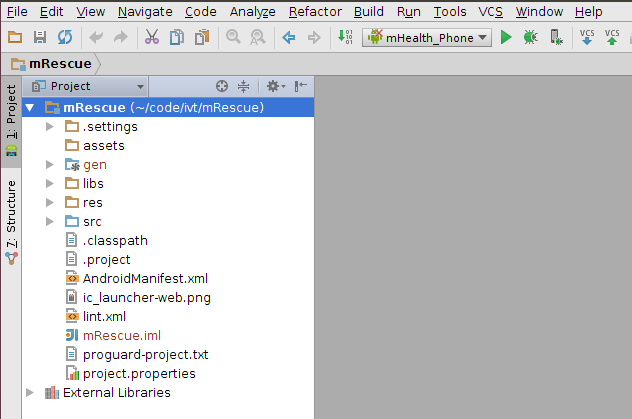The height and width of the screenshot is (419, 632).
Task: Select the project.properties file
Action: [x=139, y=373]
